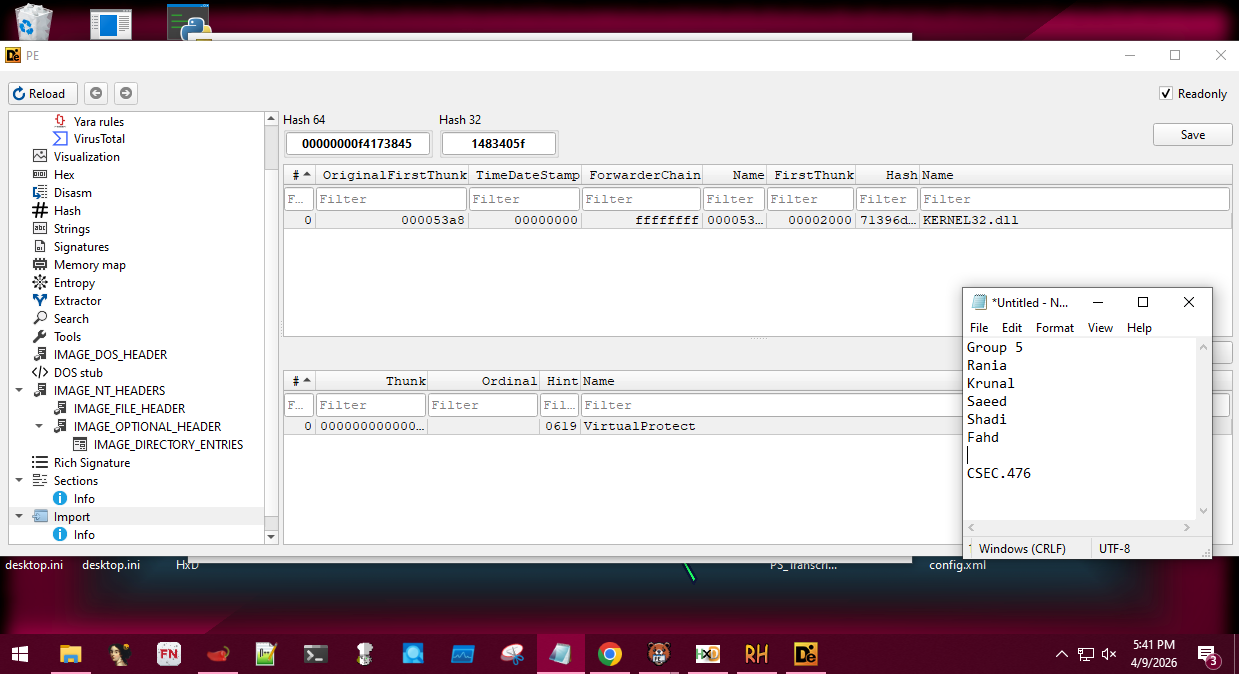Show hidden icons in system tray

[x=1061, y=654]
